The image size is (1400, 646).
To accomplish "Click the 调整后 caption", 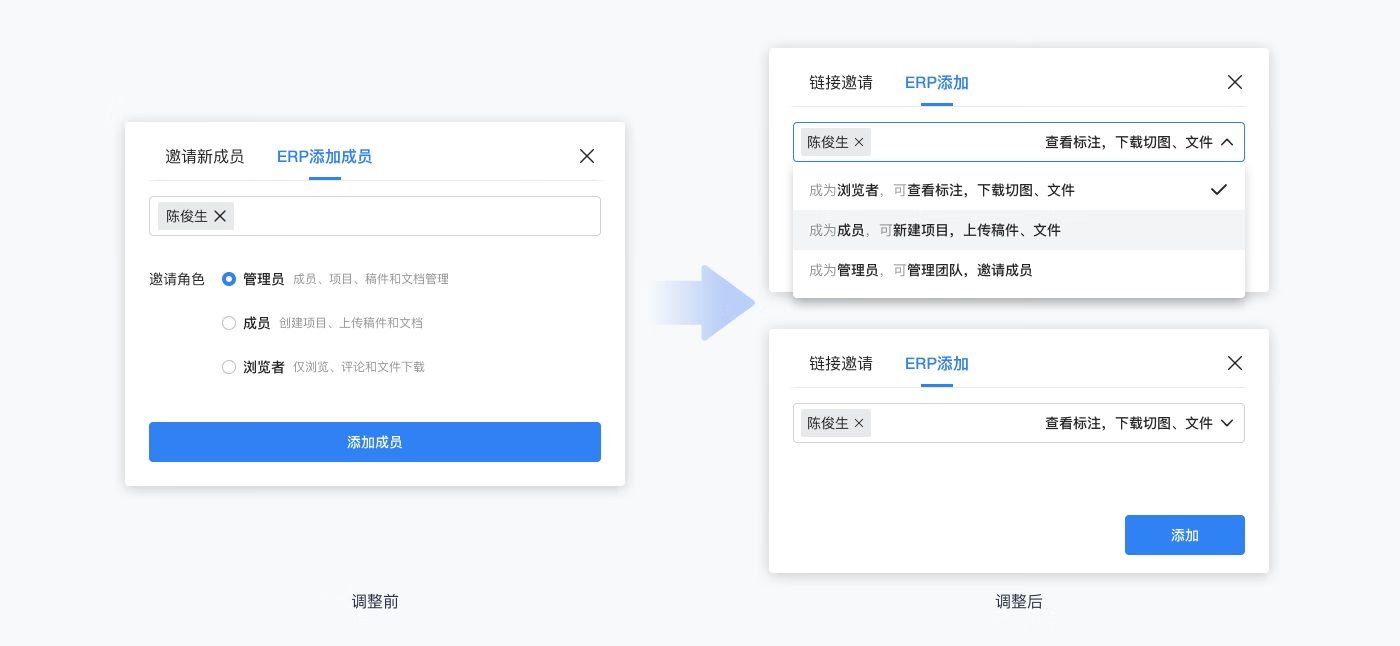I will click(1019, 601).
